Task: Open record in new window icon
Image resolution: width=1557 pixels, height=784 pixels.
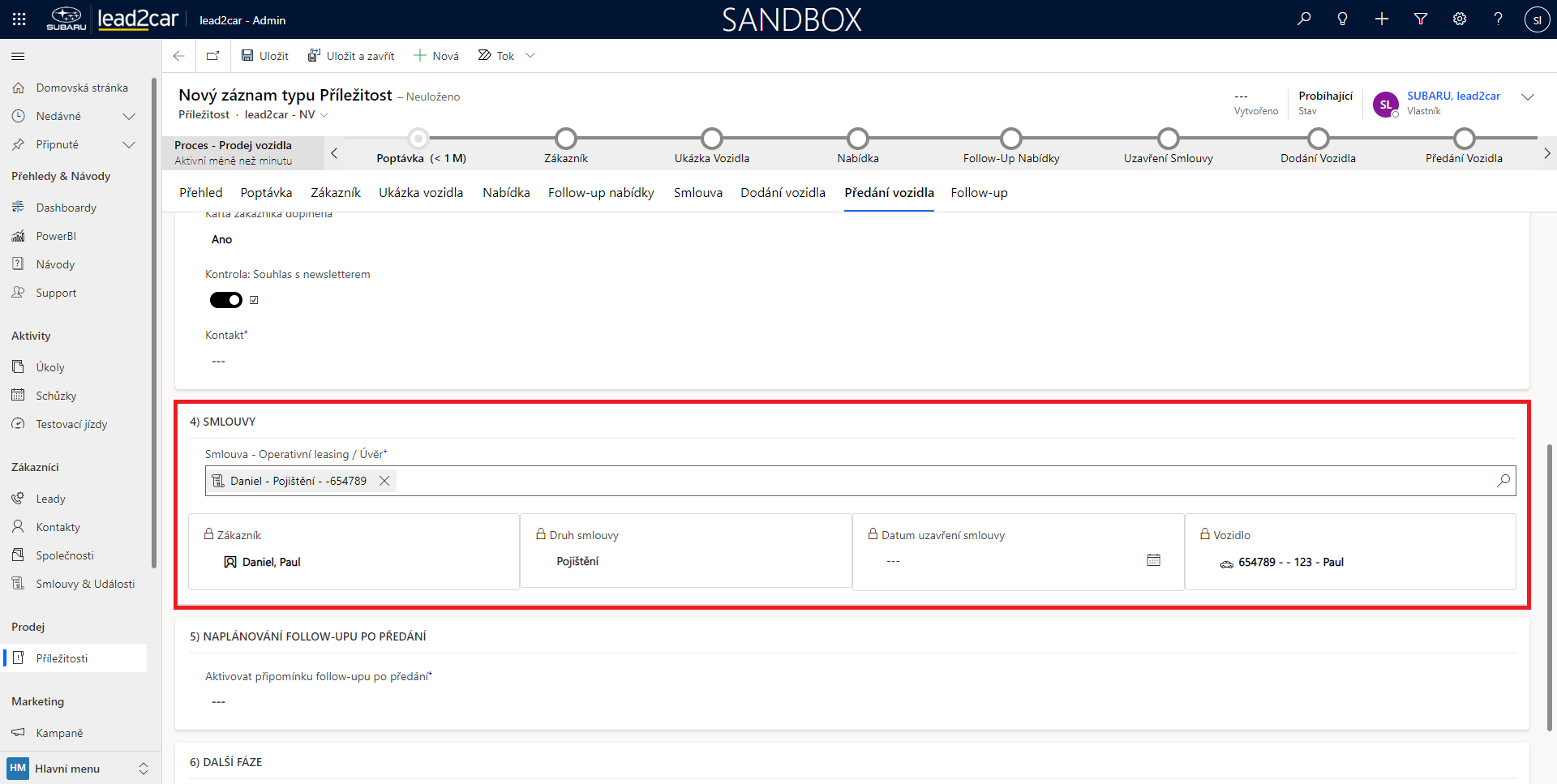Action: (x=212, y=56)
